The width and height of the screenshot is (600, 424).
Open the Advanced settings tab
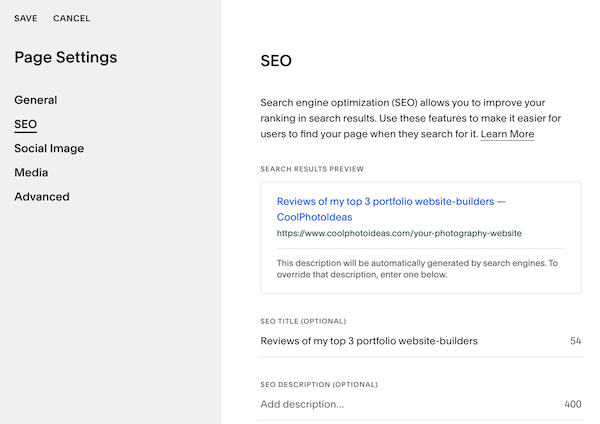42,196
